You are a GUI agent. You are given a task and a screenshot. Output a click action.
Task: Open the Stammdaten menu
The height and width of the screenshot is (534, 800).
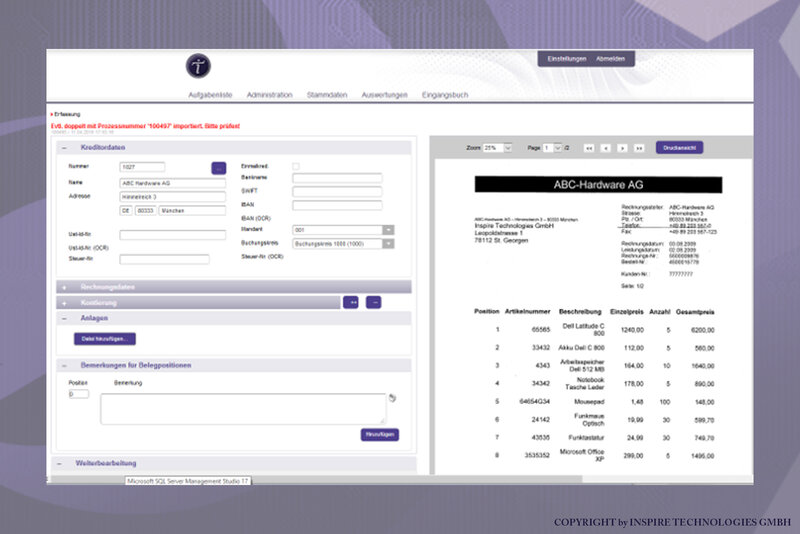[327, 95]
